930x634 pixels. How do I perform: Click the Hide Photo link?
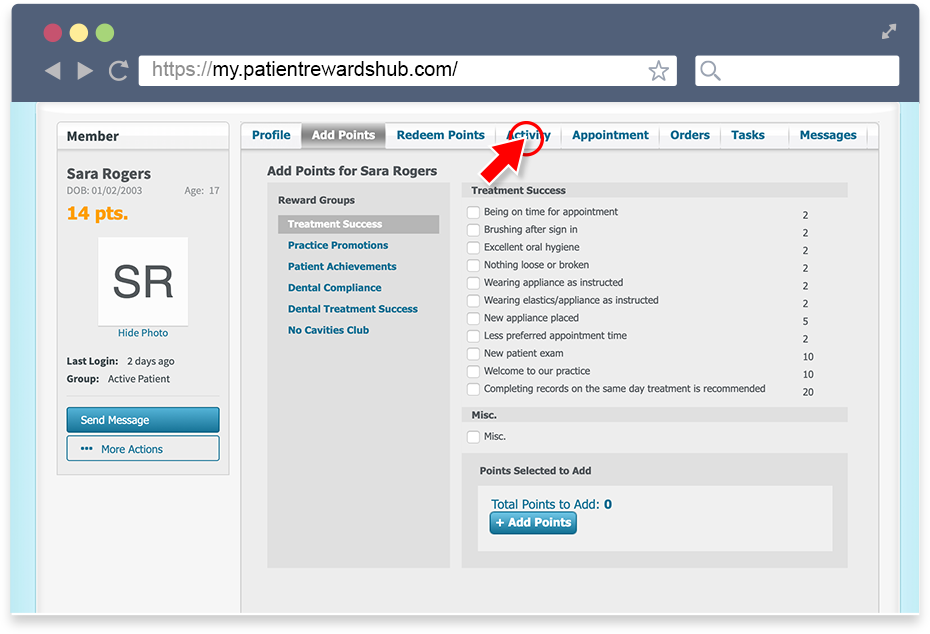click(x=143, y=333)
